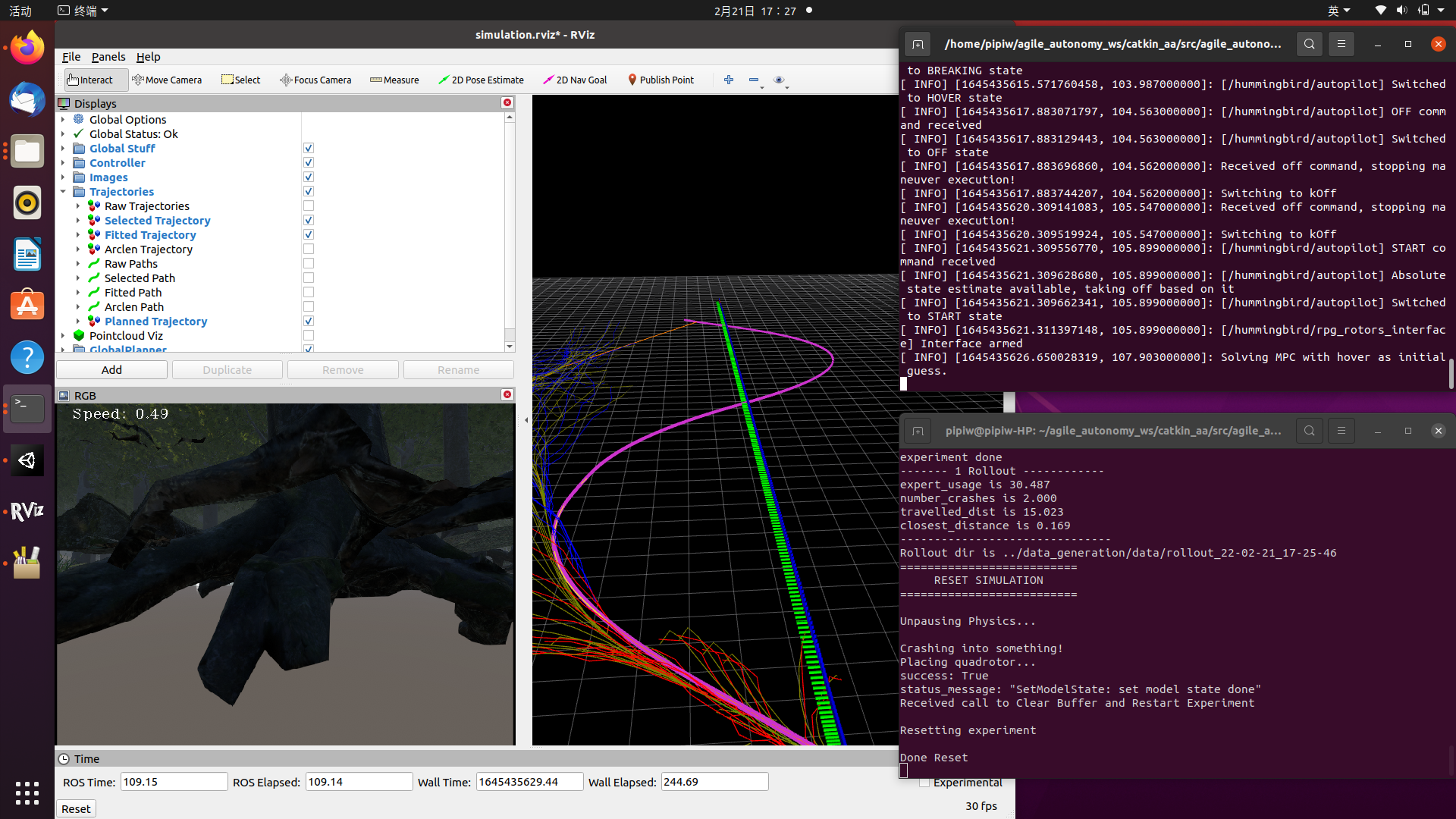Image resolution: width=1456 pixels, height=819 pixels.
Task: Activate the Publish Point tool
Action: (x=661, y=80)
